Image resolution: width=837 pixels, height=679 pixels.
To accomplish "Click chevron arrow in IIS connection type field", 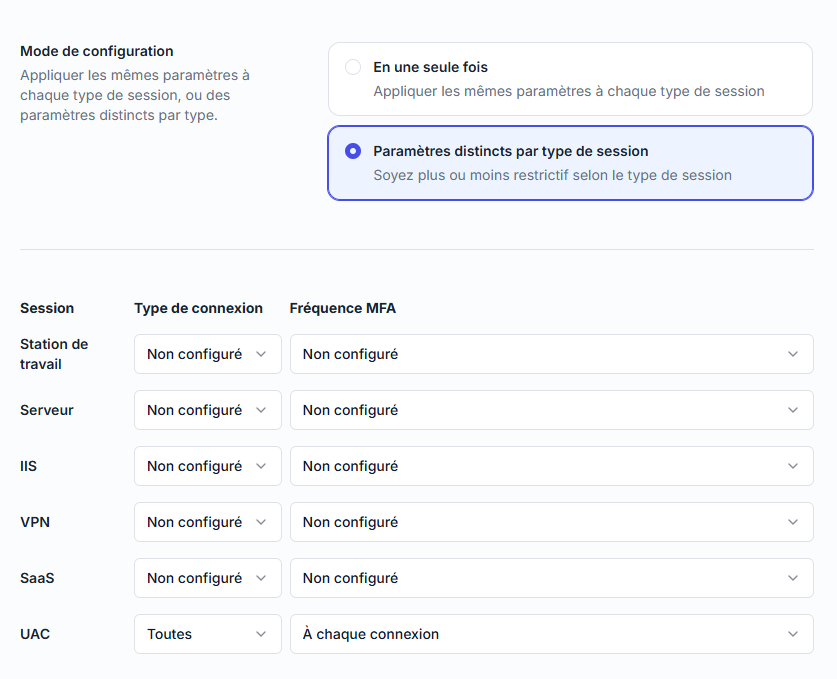I will [261, 466].
